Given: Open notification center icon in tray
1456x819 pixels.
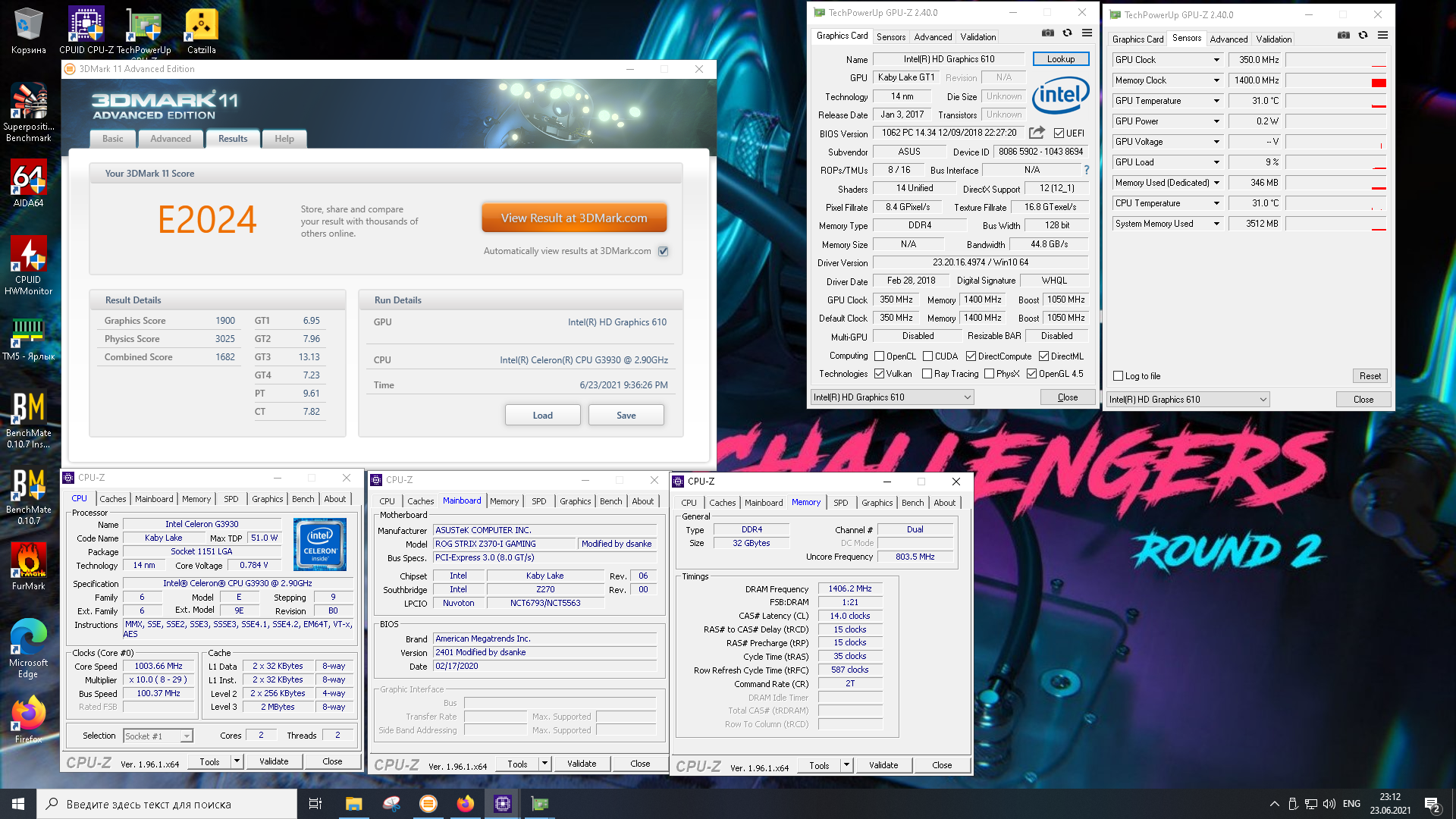Looking at the screenshot, I should [1432, 804].
